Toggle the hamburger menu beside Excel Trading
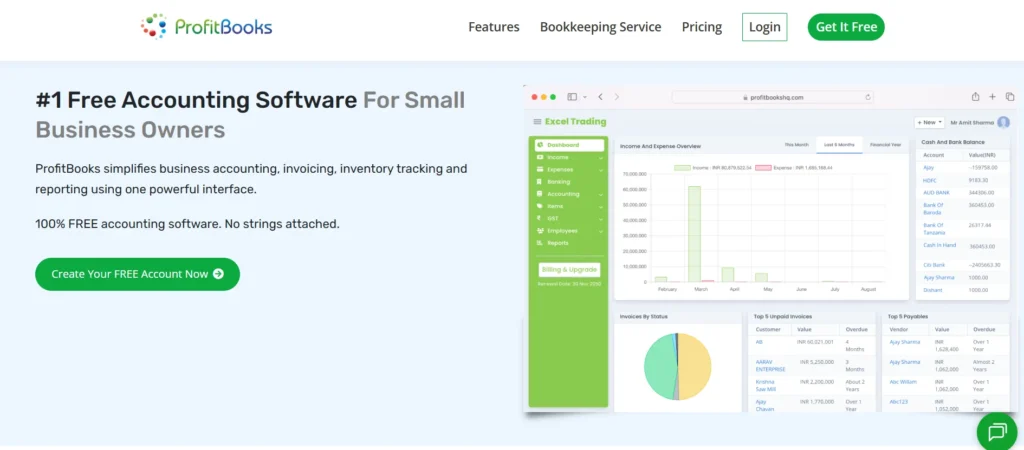 [537, 121]
